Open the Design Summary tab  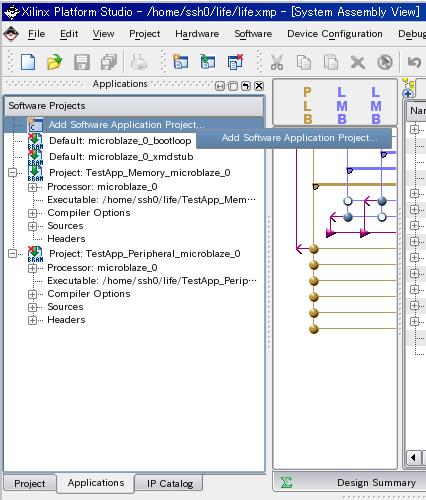point(349,482)
